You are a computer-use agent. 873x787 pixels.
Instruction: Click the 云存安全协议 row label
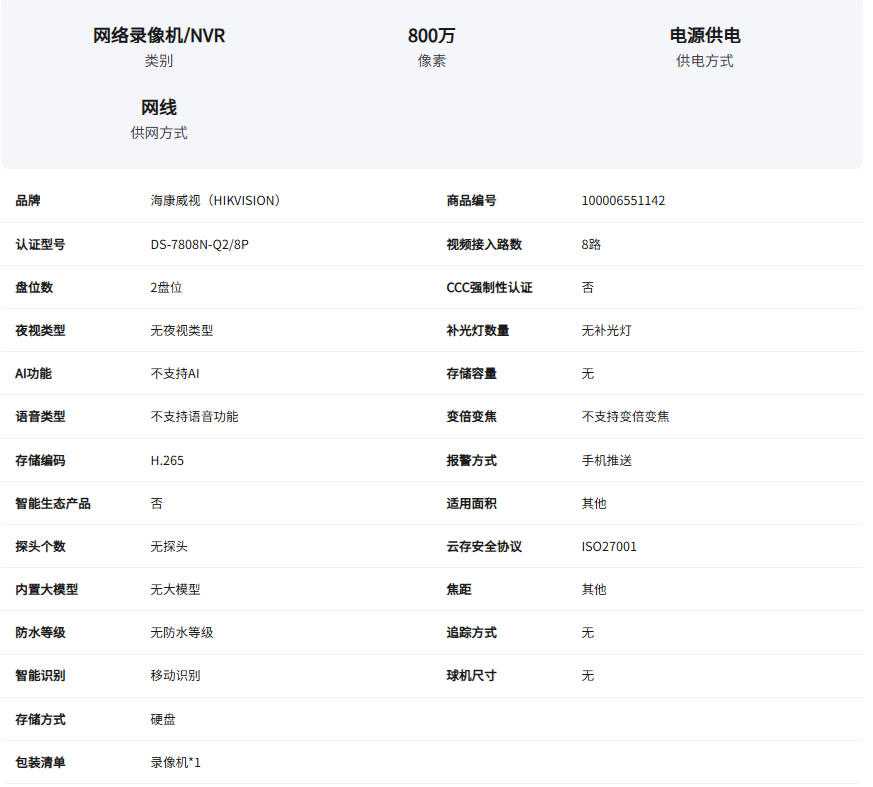coord(484,547)
